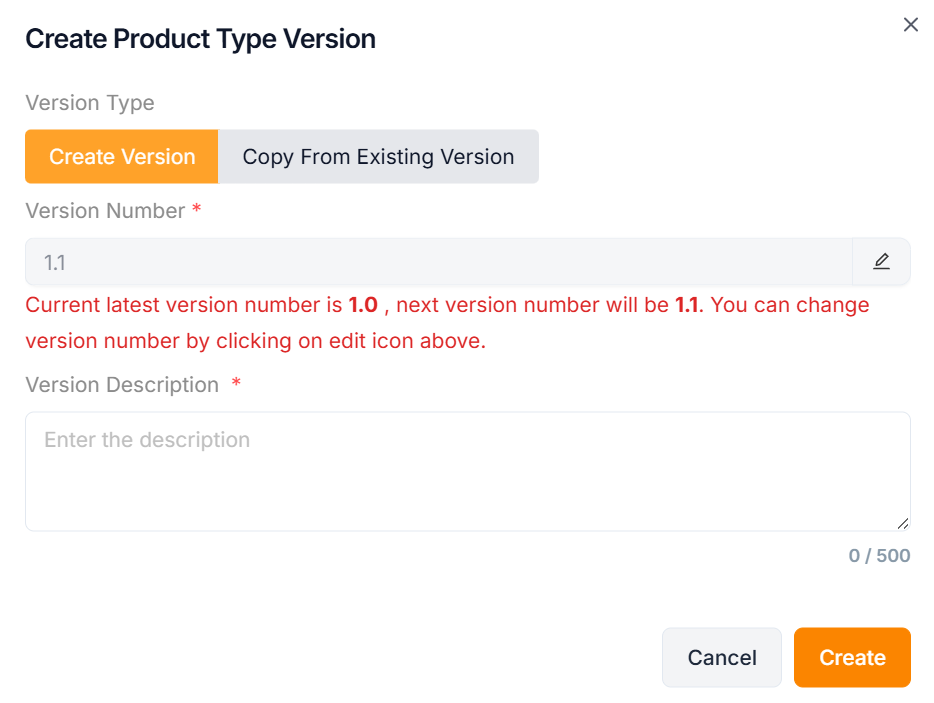Click the 0 / 500 character counter
934x703 pixels.
coord(879,556)
